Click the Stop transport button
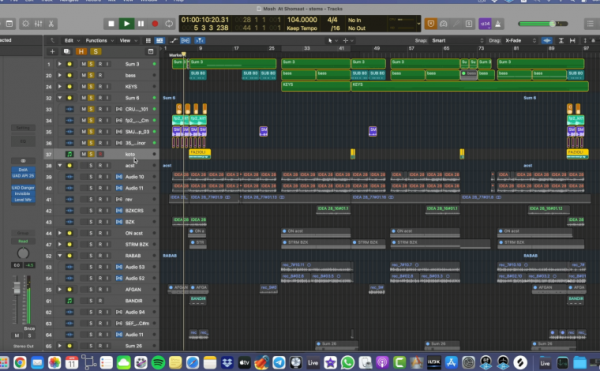This screenshot has height=371, width=600. pyautogui.click(x=111, y=24)
